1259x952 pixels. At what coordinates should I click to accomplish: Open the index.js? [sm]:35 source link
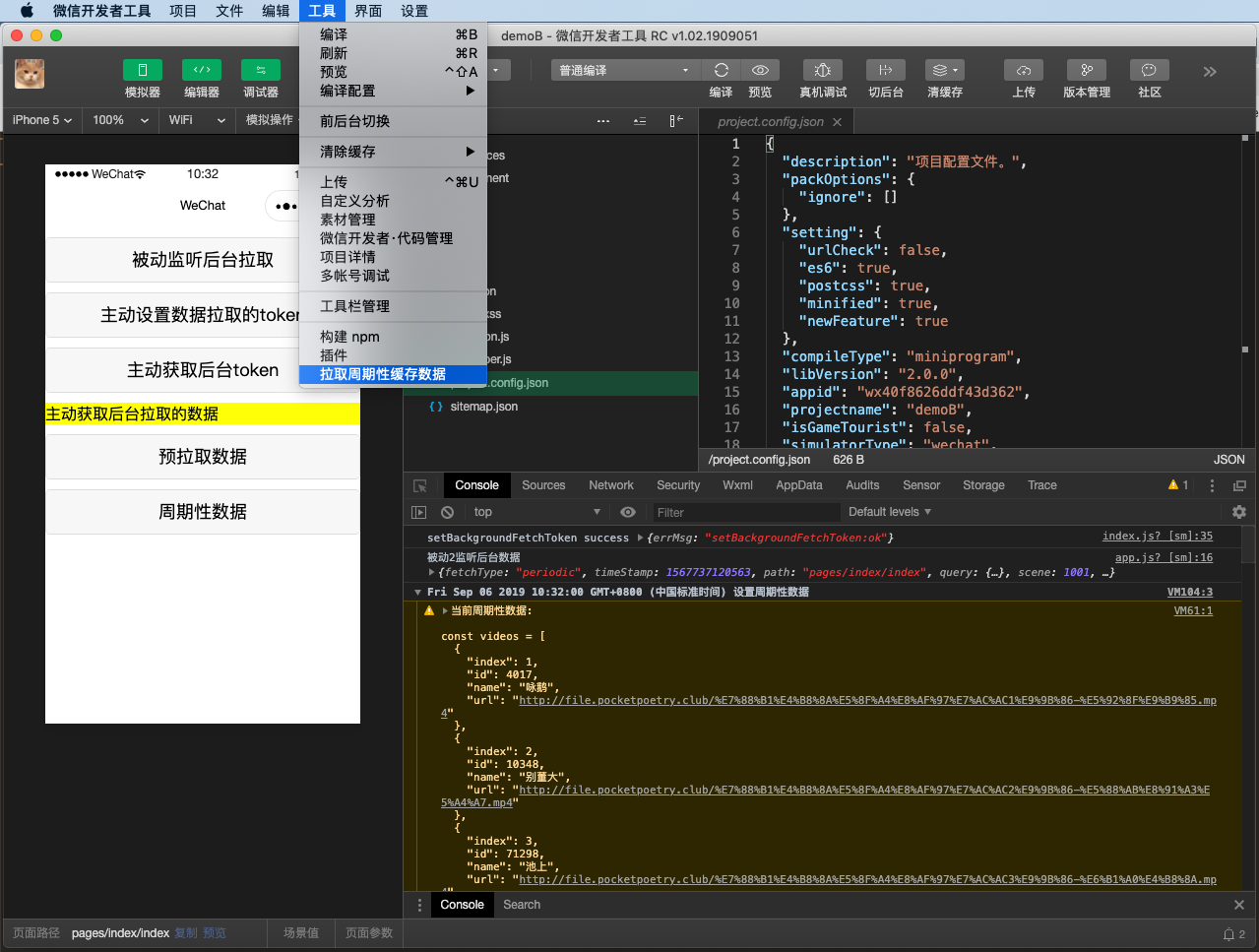[x=1157, y=537]
